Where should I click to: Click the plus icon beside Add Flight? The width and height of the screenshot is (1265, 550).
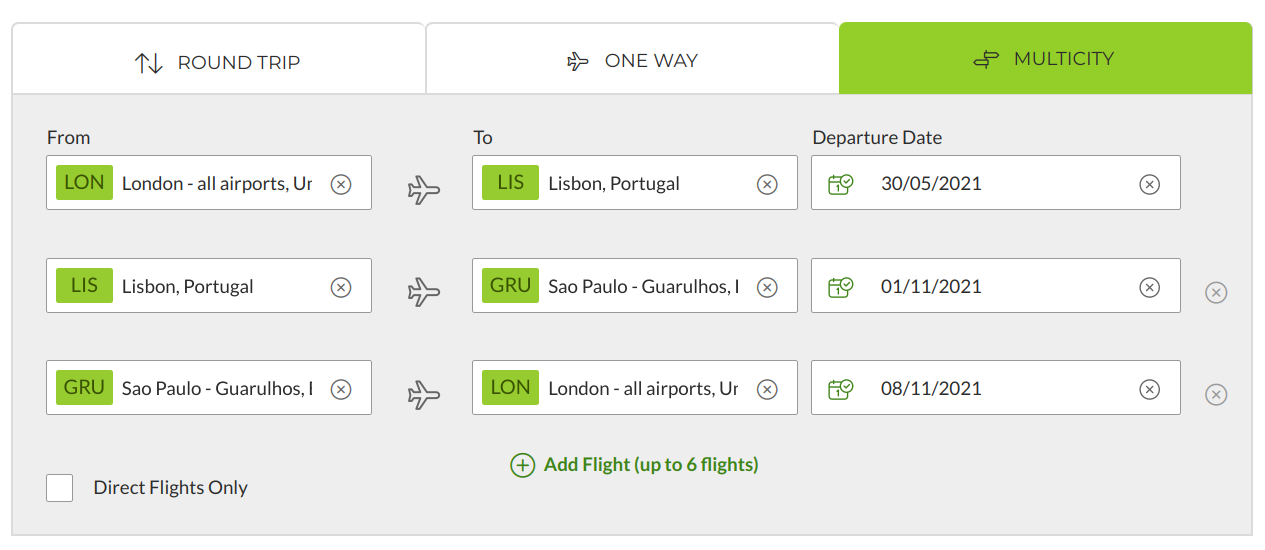523,465
